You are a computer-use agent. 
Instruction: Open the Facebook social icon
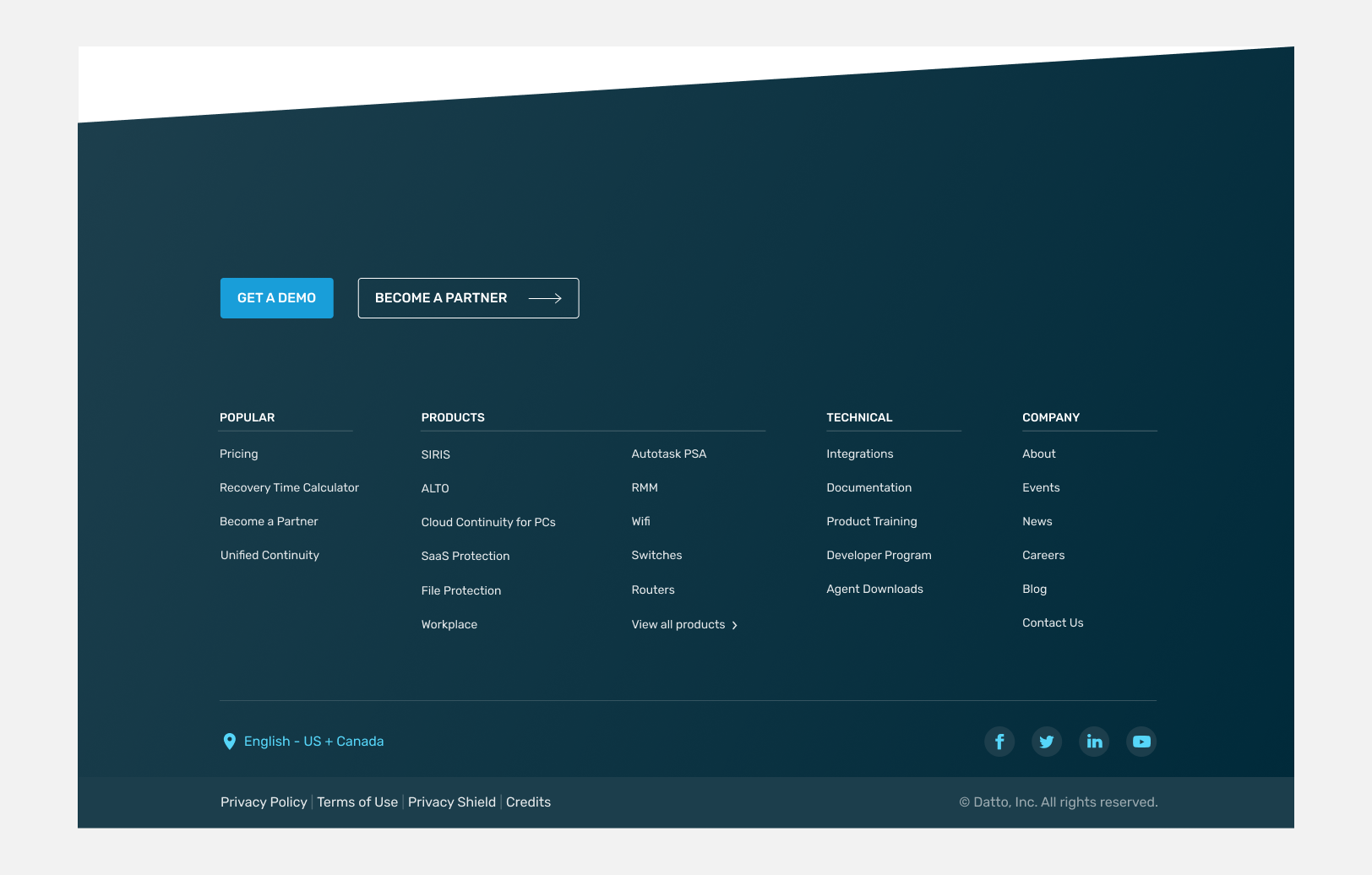pyautogui.click(x=999, y=742)
